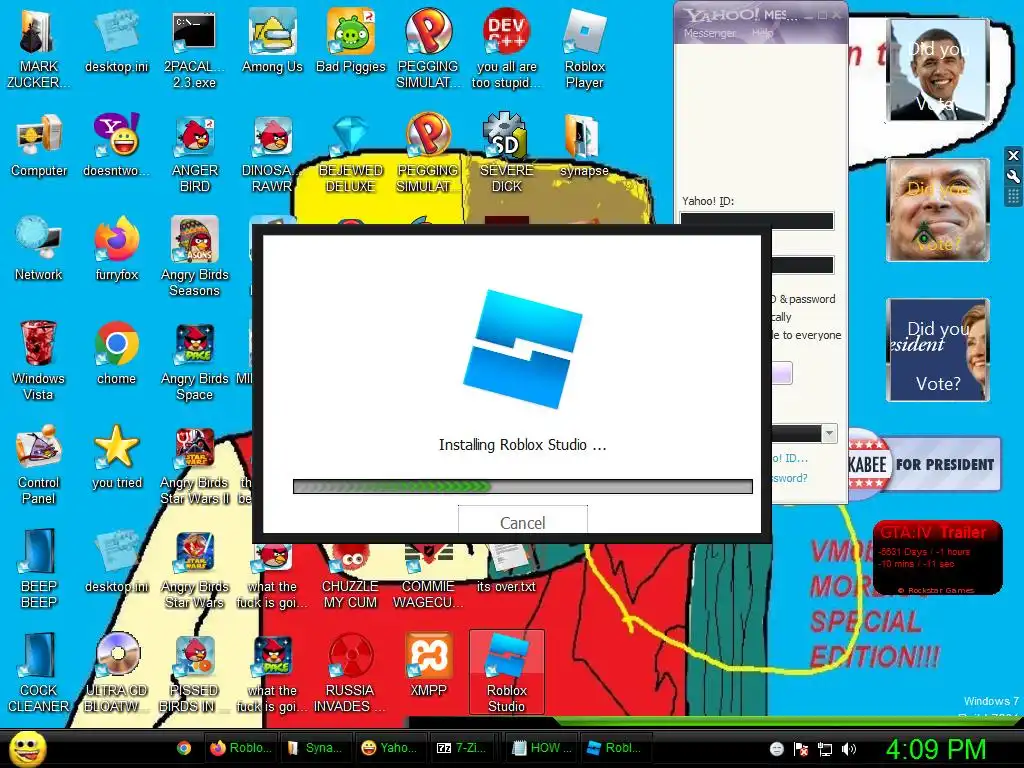
Task: Switch to the Robl... Studio taskbar button
Action: click(615, 748)
